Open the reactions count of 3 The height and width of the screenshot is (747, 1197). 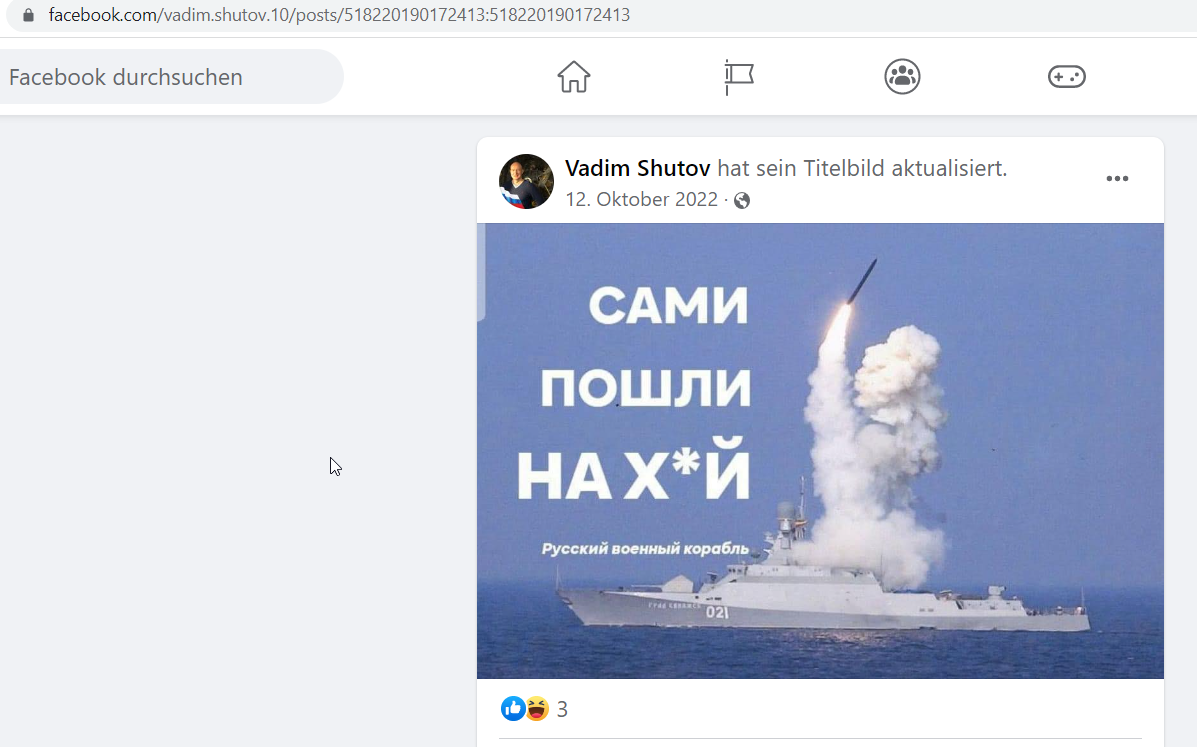tap(562, 710)
